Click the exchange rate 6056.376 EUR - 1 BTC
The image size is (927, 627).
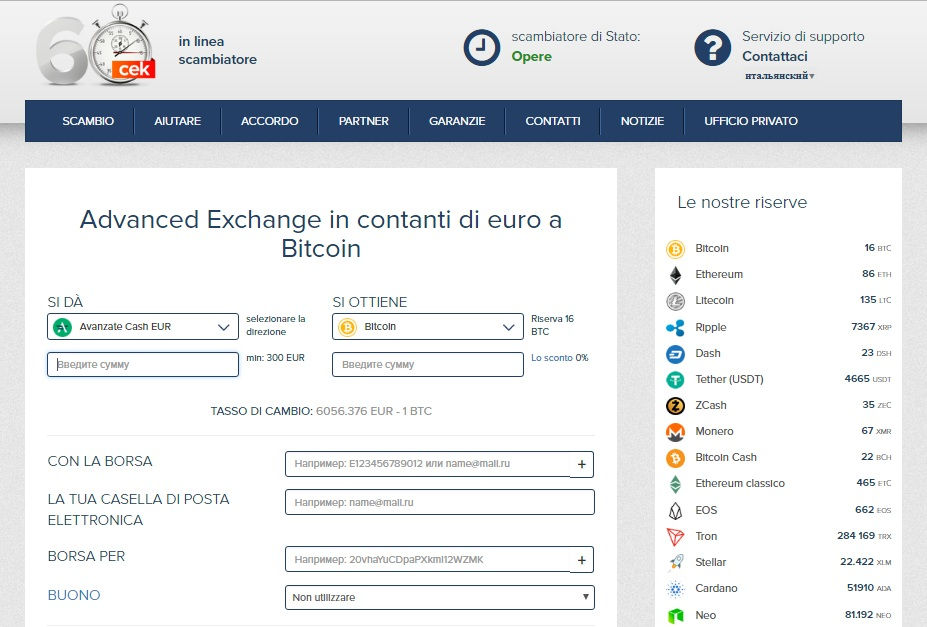pos(374,411)
